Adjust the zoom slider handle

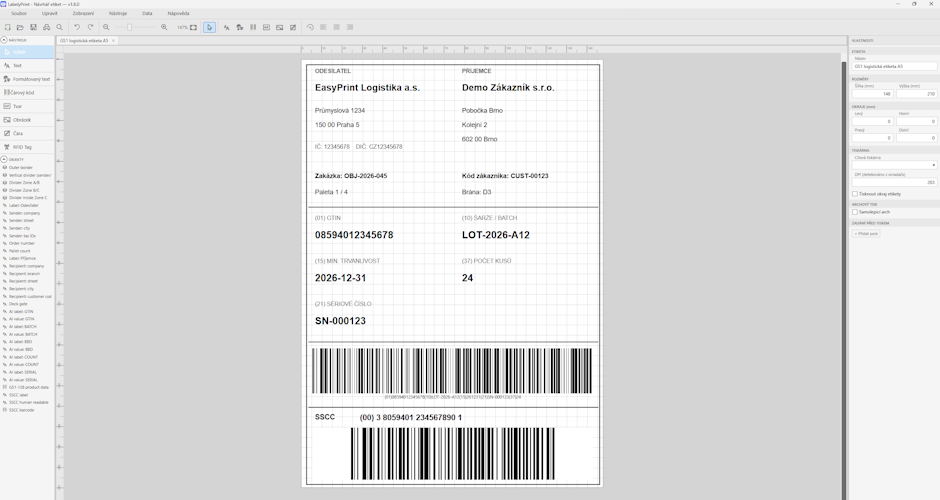[129, 27]
